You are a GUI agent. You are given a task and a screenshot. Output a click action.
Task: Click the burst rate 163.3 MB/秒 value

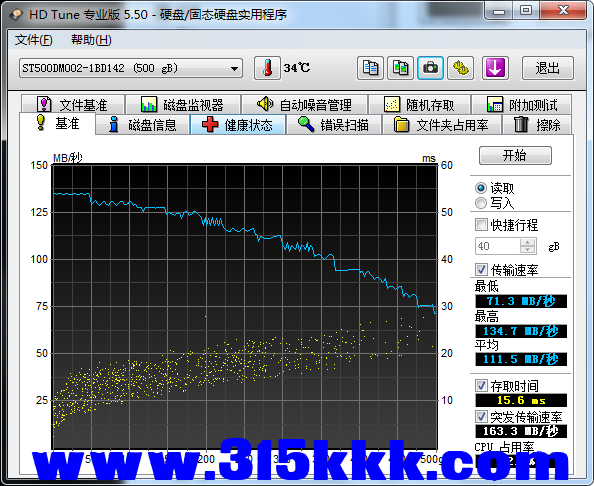[x=521, y=431]
